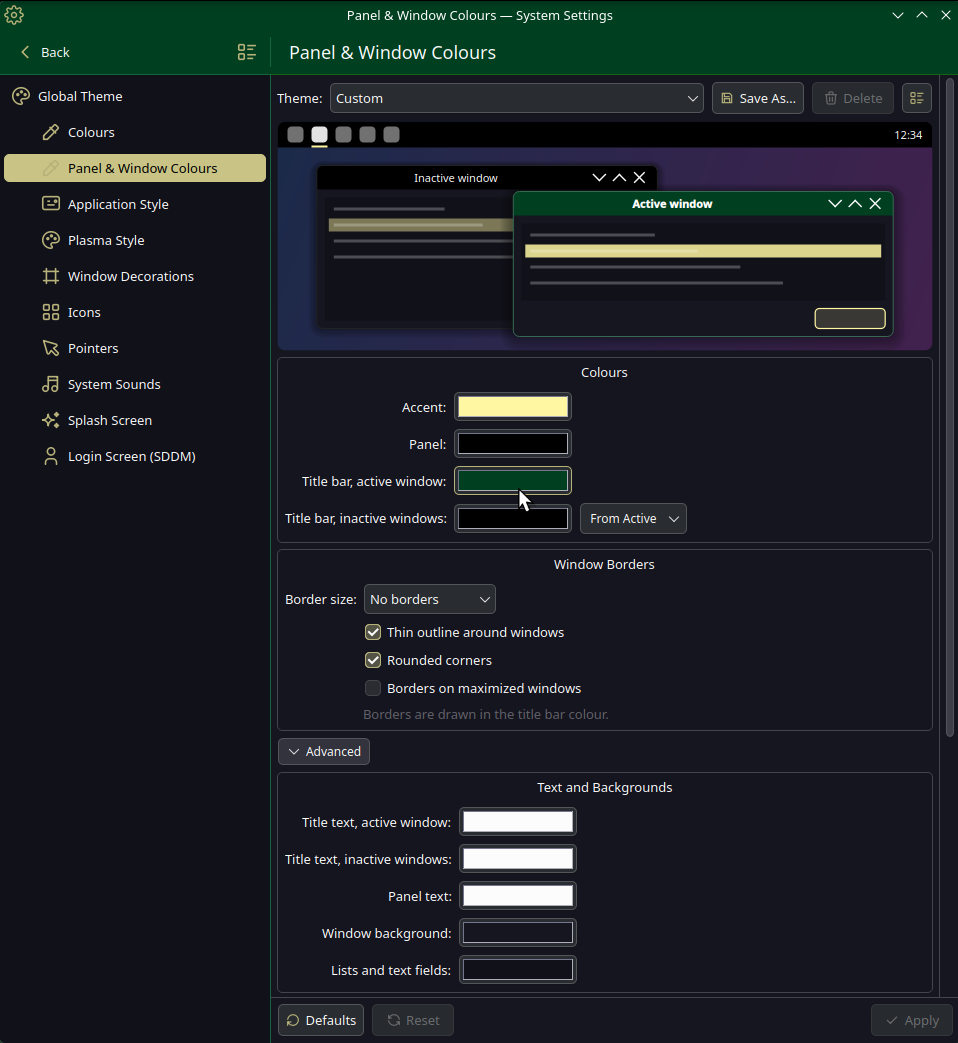Select the Plasma Style palette icon

coord(51,240)
